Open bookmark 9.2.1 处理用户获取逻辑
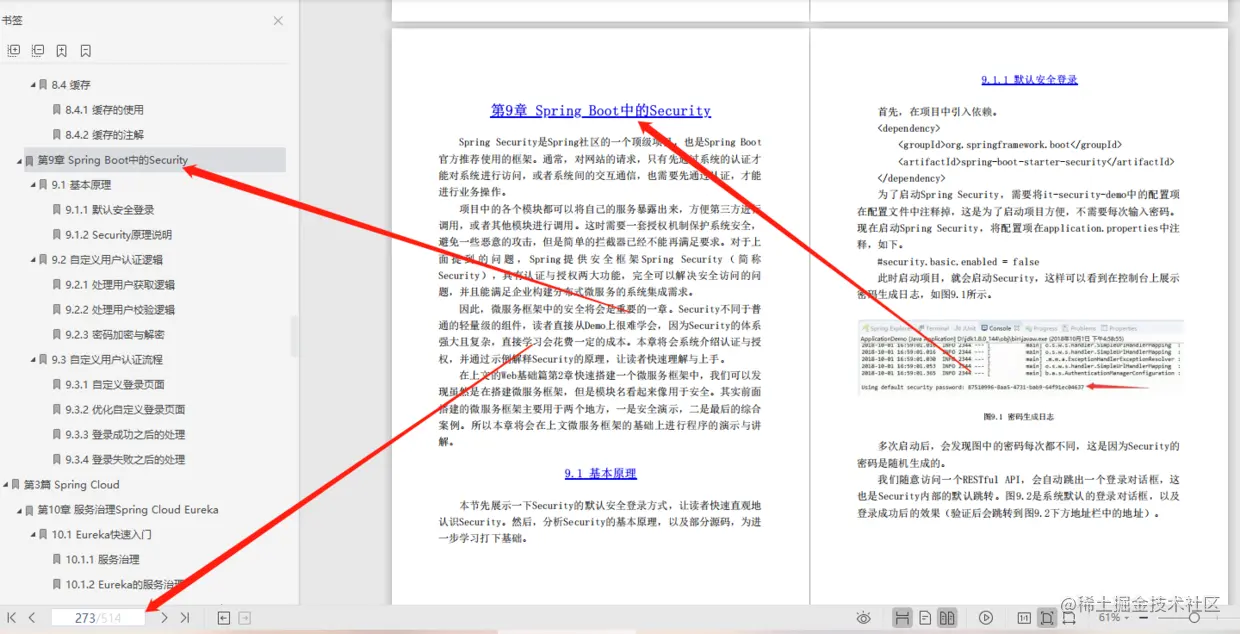The width and height of the screenshot is (1240, 634). pyautogui.click(x=120, y=285)
